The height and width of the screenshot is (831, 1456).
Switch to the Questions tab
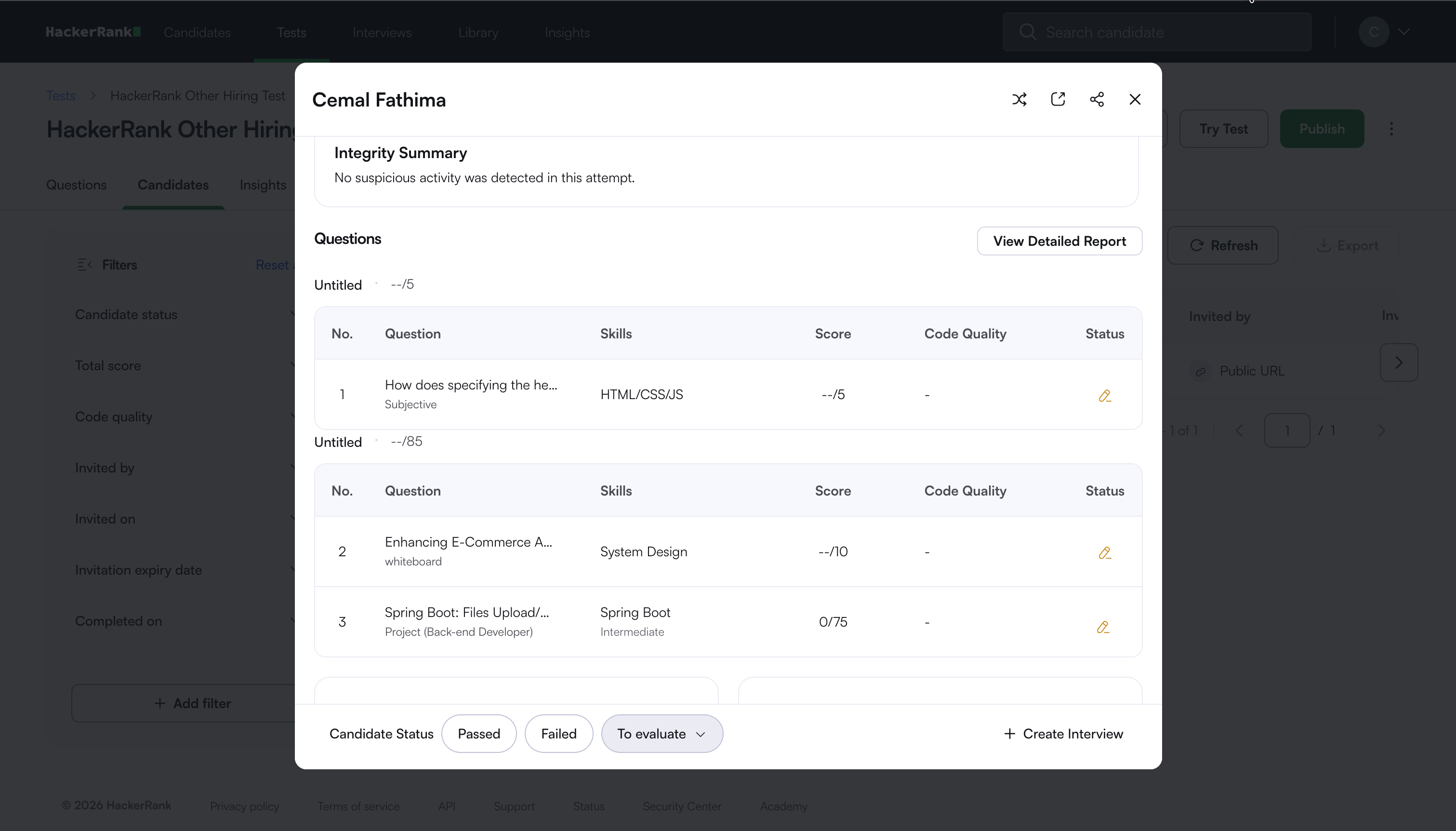[77, 185]
